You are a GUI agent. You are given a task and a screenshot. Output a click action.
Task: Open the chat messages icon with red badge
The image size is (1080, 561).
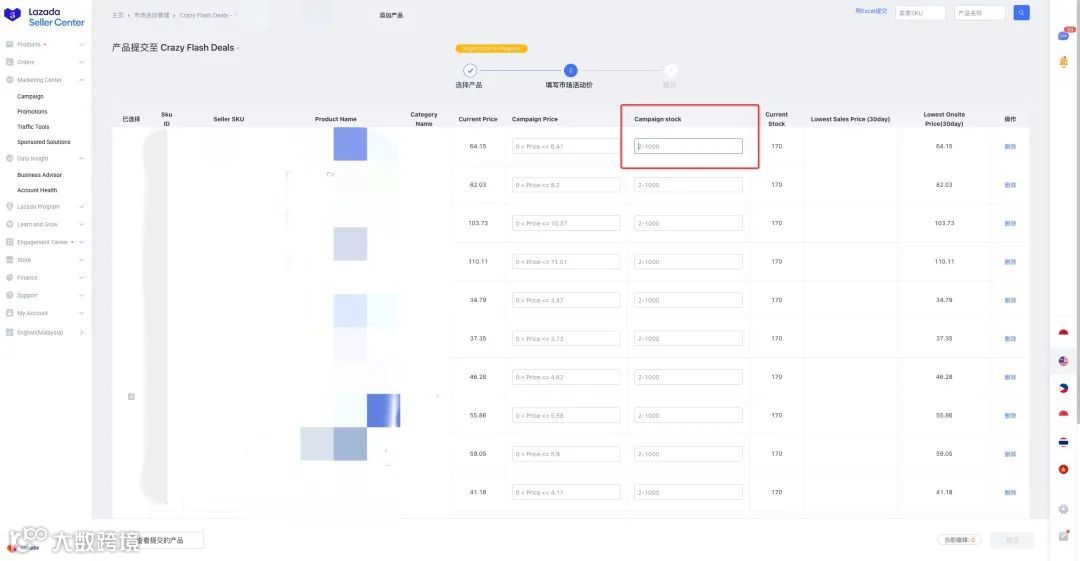[1063, 34]
